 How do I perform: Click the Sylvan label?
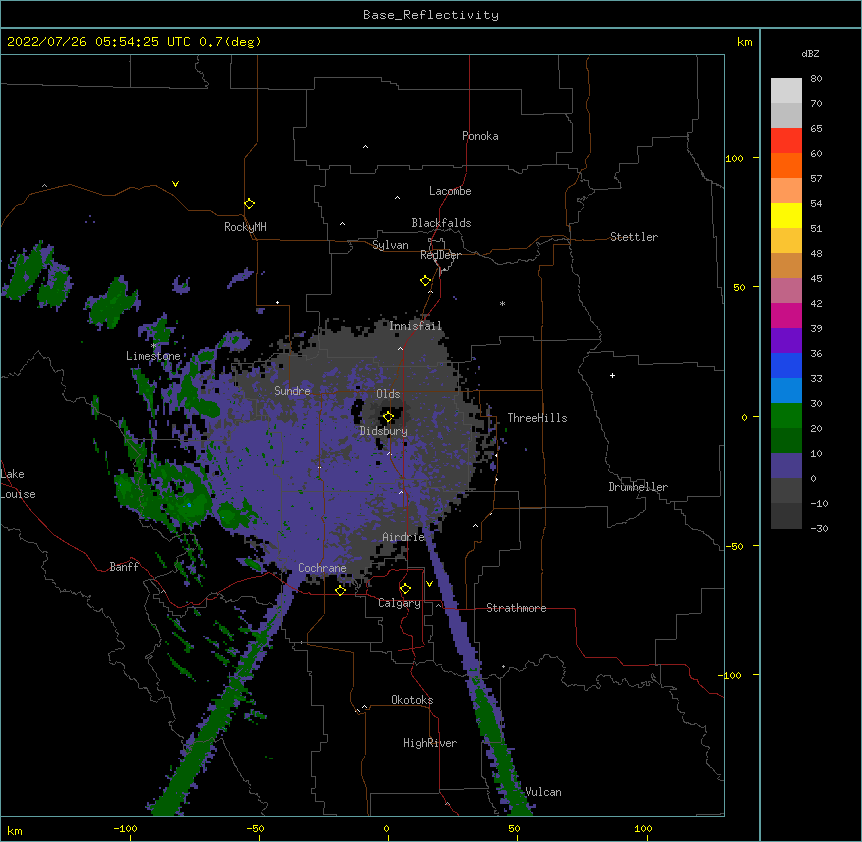tap(390, 245)
